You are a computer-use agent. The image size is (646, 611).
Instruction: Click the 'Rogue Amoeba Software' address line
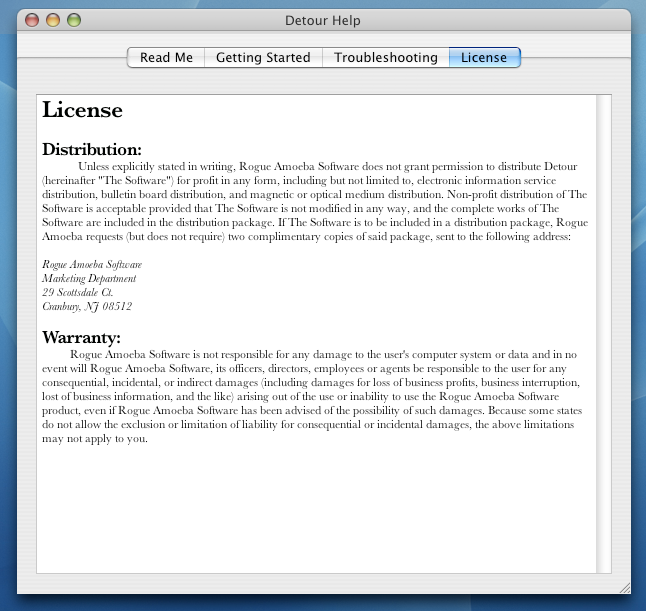coord(92,264)
